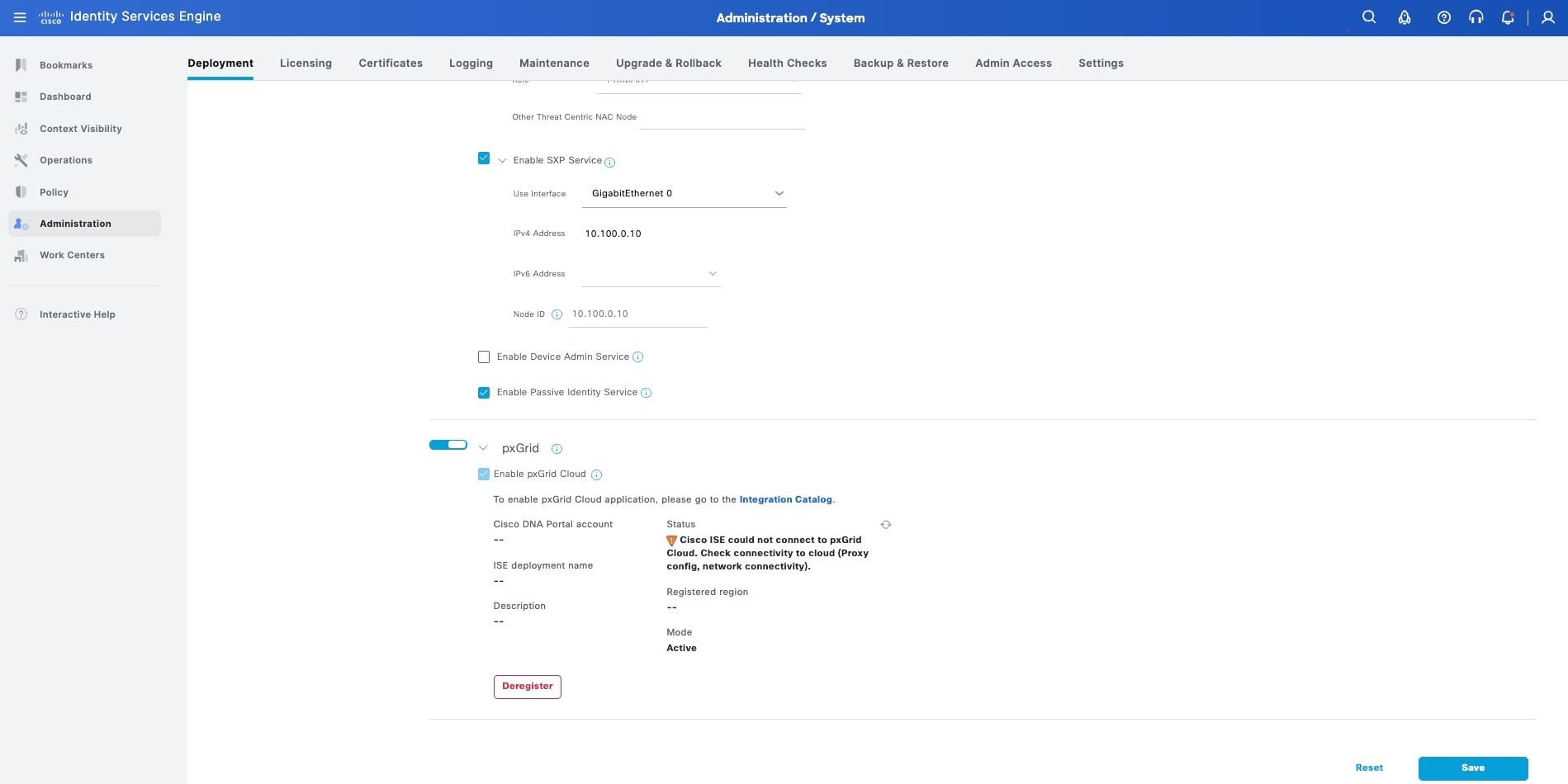Switch to the Certificates tab

(x=391, y=63)
